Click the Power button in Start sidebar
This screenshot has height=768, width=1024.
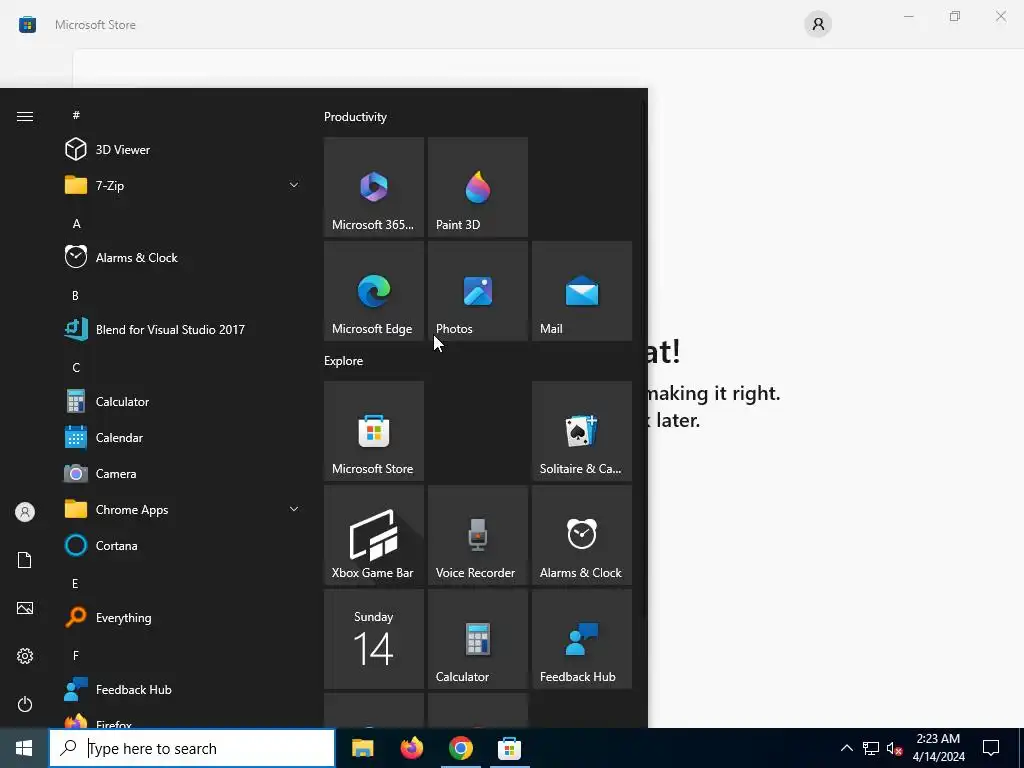click(x=25, y=704)
